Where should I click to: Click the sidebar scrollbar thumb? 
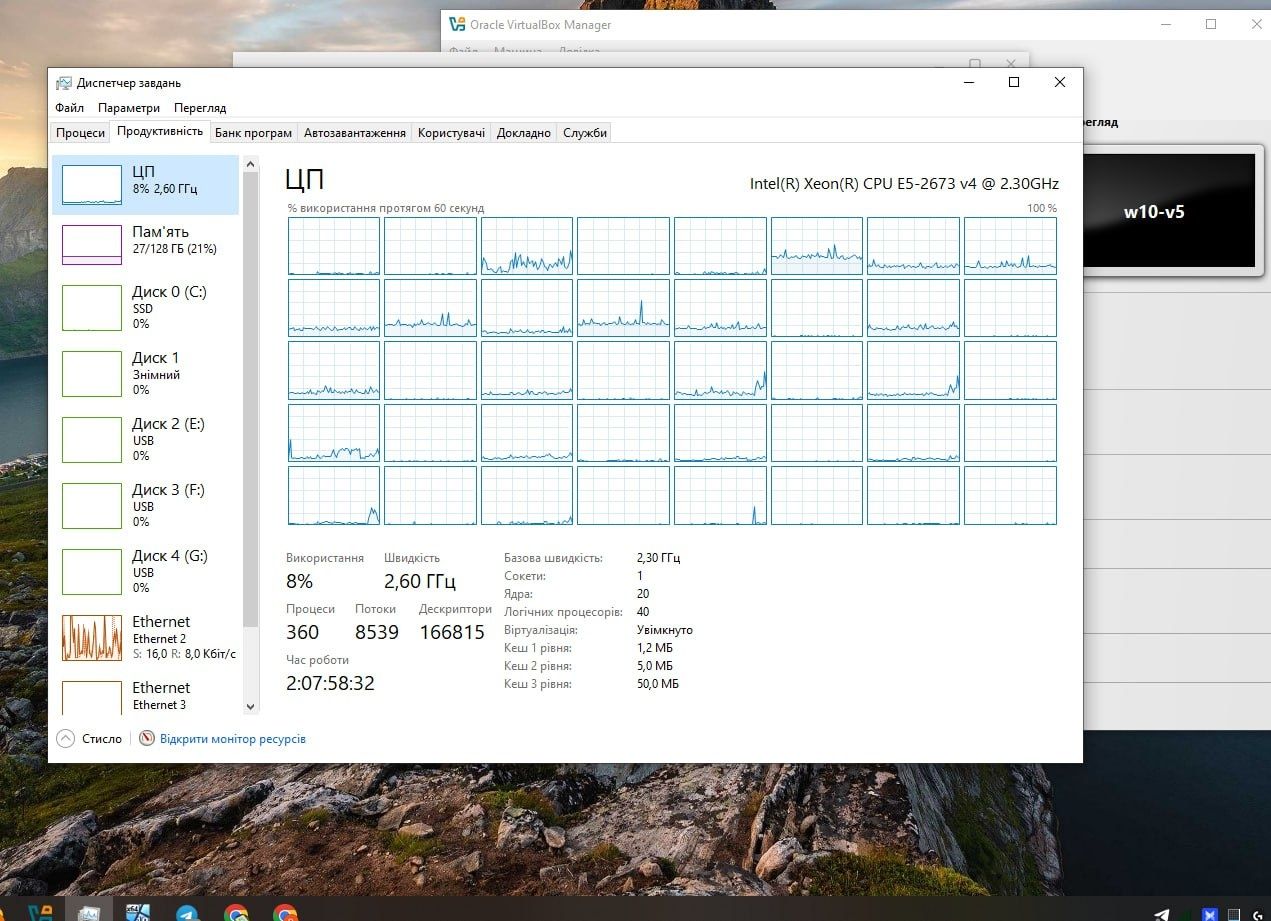coord(250,400)
